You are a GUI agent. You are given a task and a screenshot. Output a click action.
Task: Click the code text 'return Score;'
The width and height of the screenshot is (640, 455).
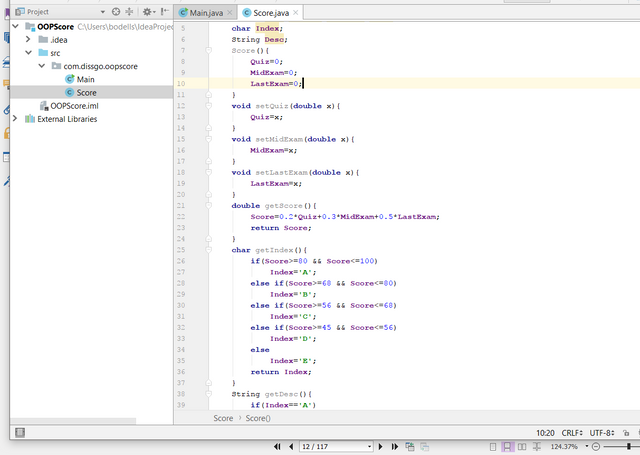point(281,228)
